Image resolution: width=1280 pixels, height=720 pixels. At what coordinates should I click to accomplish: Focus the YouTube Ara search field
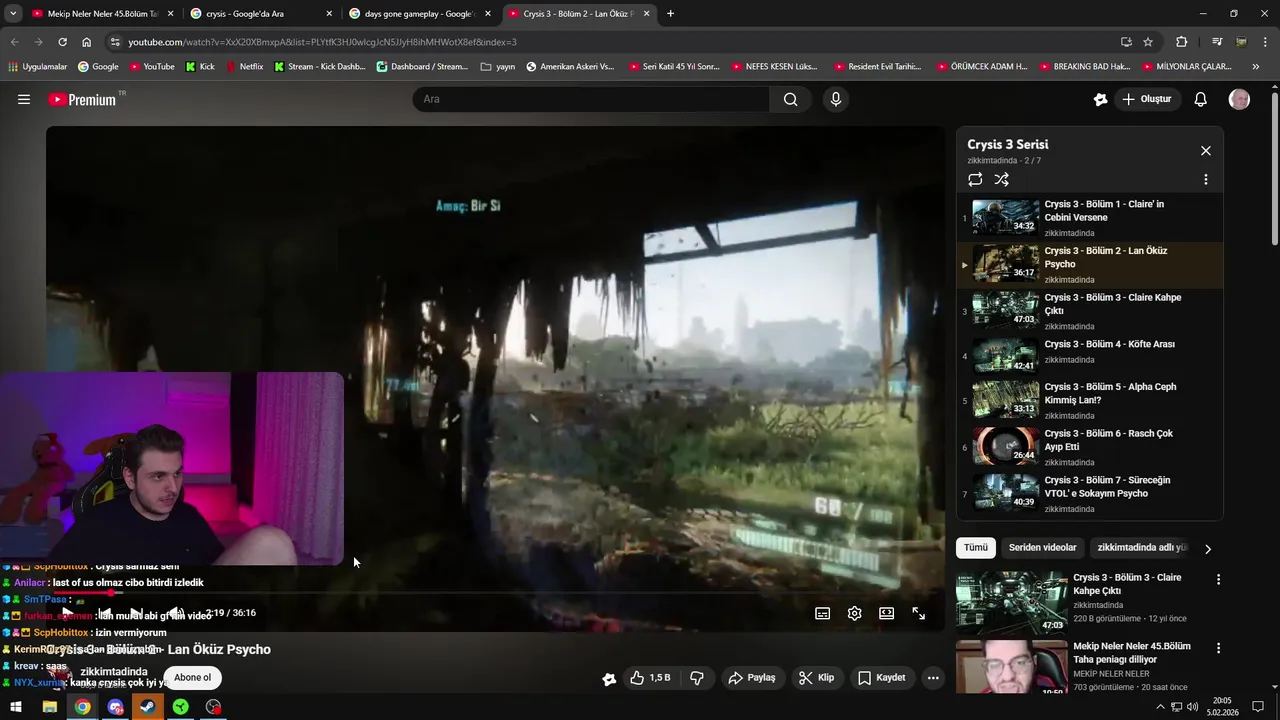click(590, 99)
